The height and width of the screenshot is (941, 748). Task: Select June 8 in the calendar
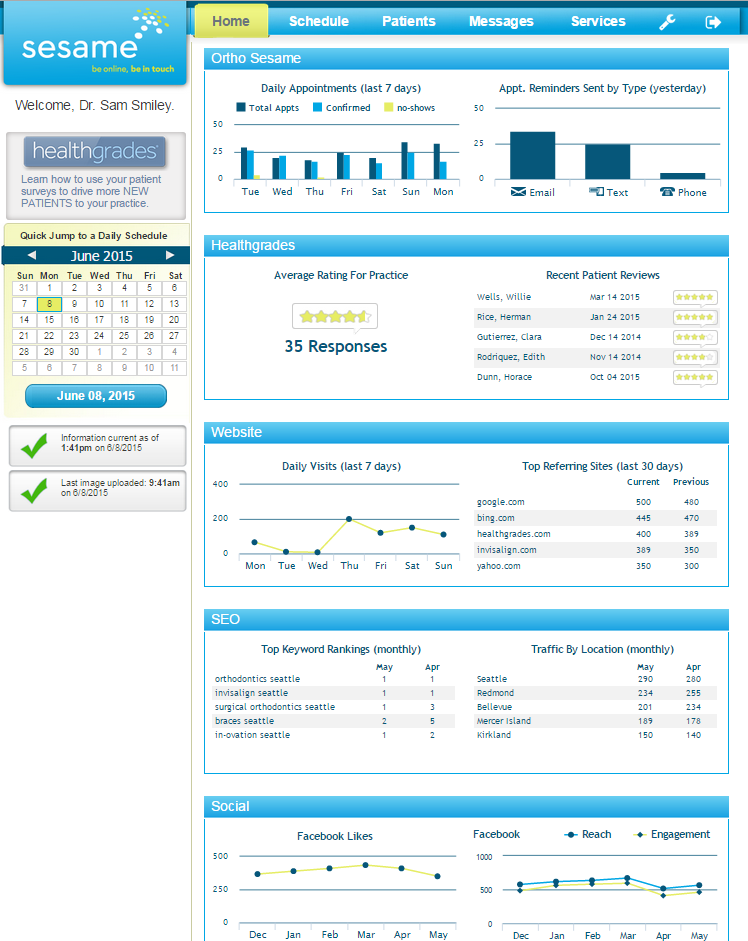point(49,304)
